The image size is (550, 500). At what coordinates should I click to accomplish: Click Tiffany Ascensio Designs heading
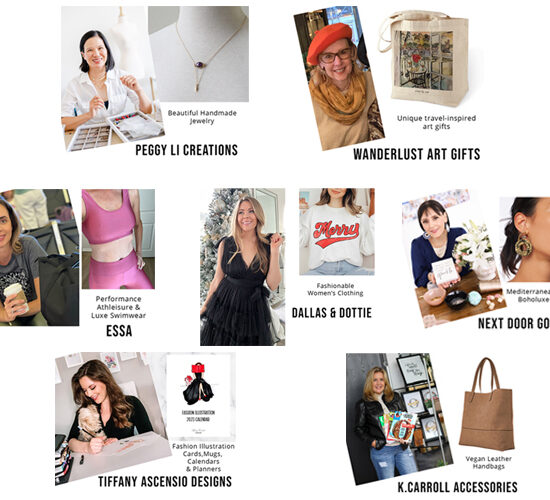tap(165, 481)
